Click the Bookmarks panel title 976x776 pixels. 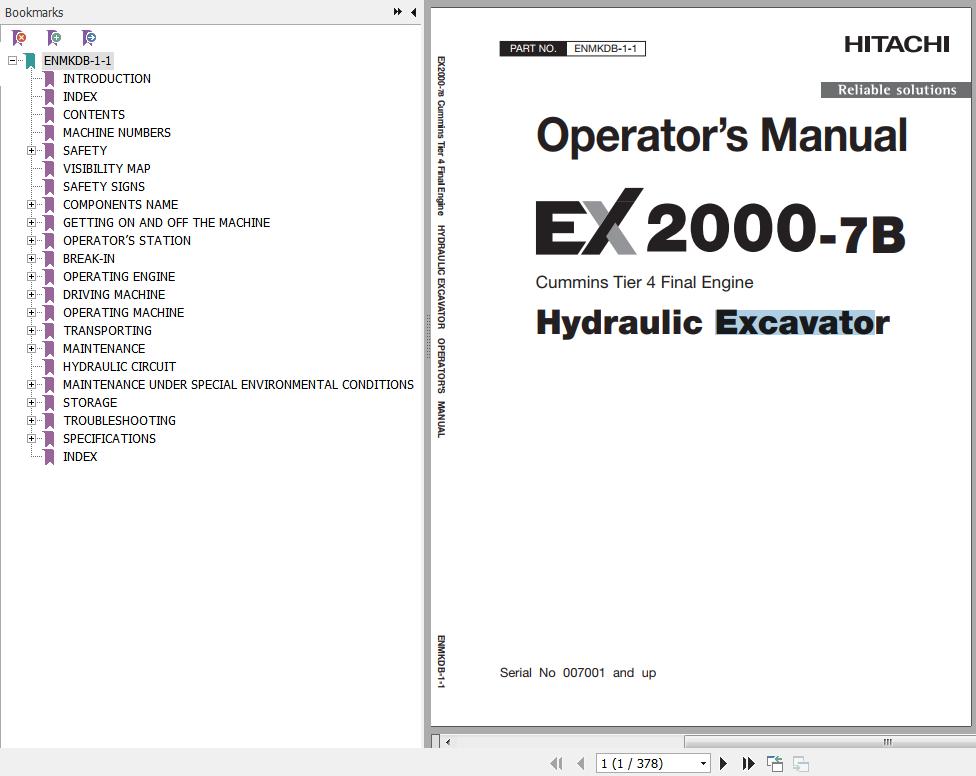[34, 12]
